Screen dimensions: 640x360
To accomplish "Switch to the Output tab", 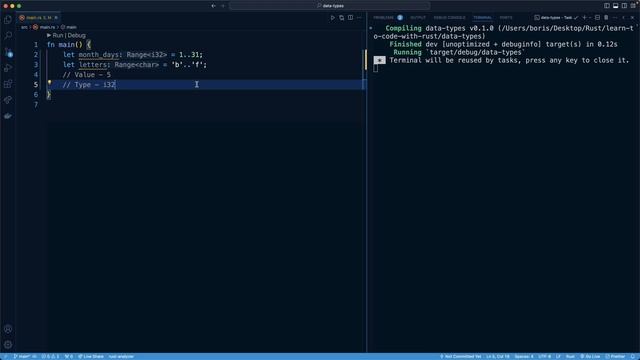I will pyautogui.click(x=418, y=18).
